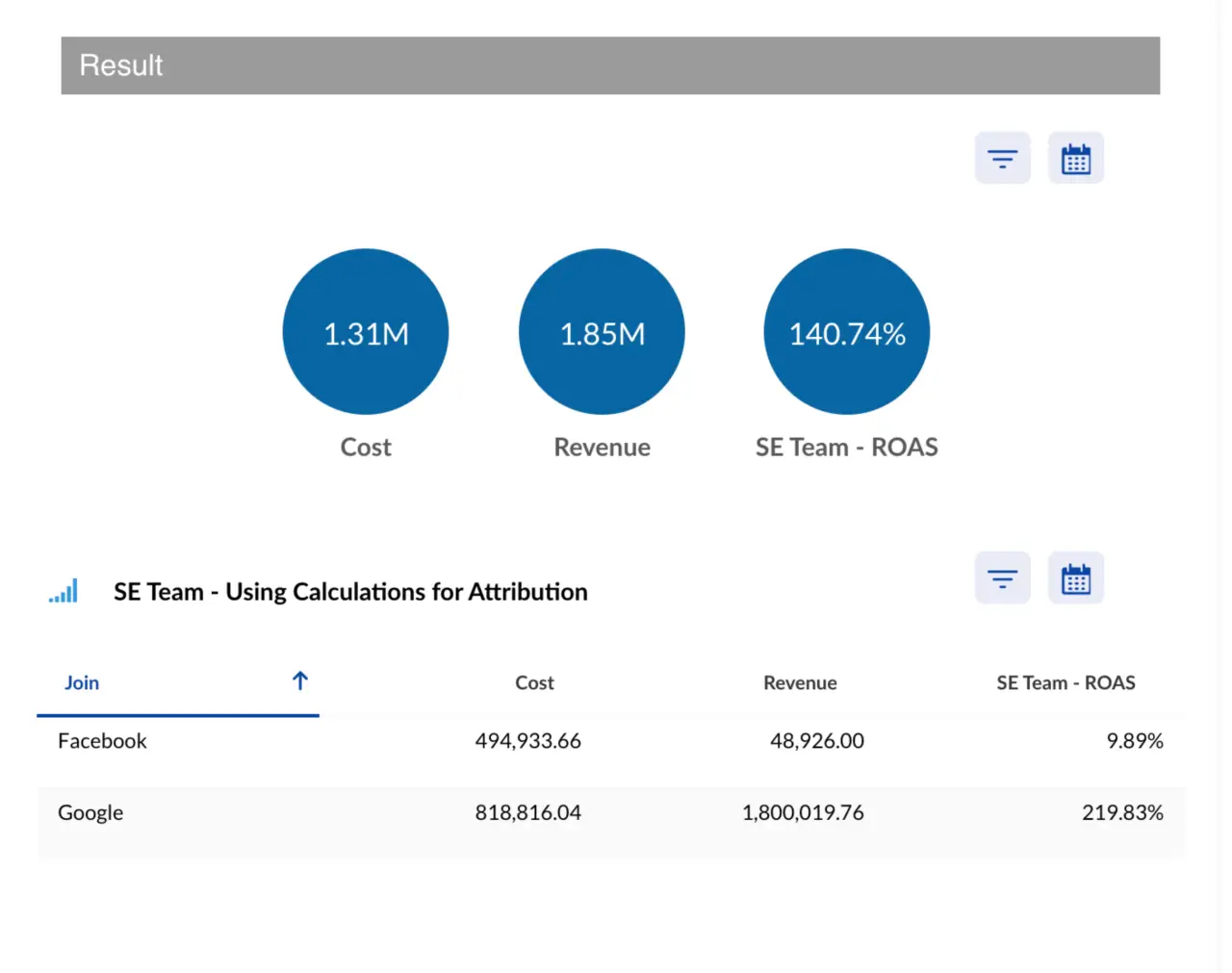Click the 1.85M Revenue circle

[x=602, y=332]
